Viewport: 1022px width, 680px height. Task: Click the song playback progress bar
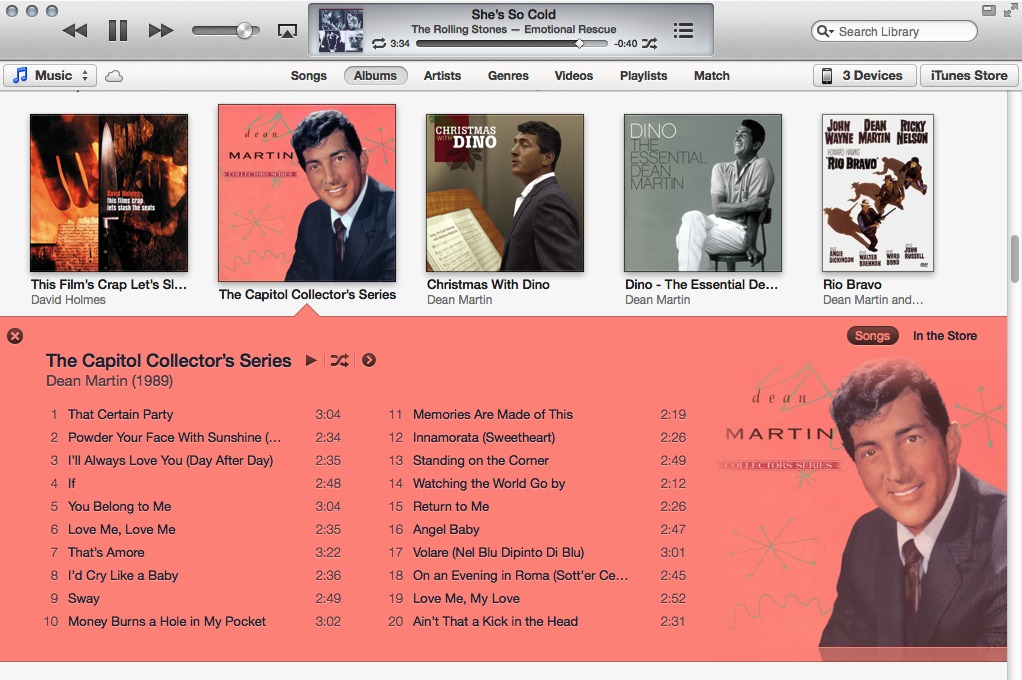pos(512,44)
